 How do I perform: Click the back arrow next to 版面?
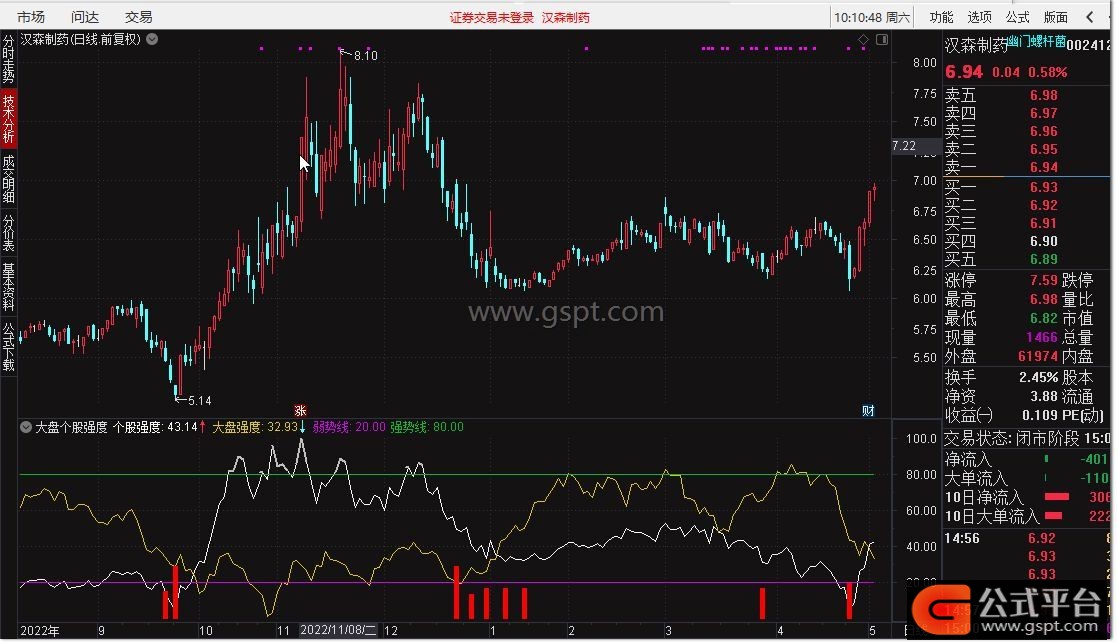point(1090,16)
